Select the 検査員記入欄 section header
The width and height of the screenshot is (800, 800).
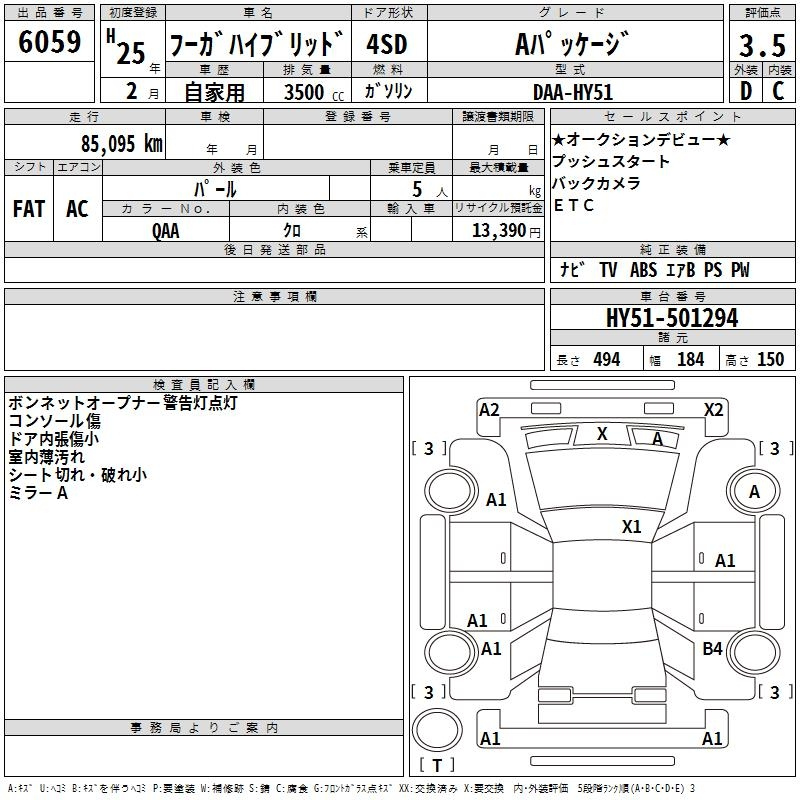coord(204,385)
